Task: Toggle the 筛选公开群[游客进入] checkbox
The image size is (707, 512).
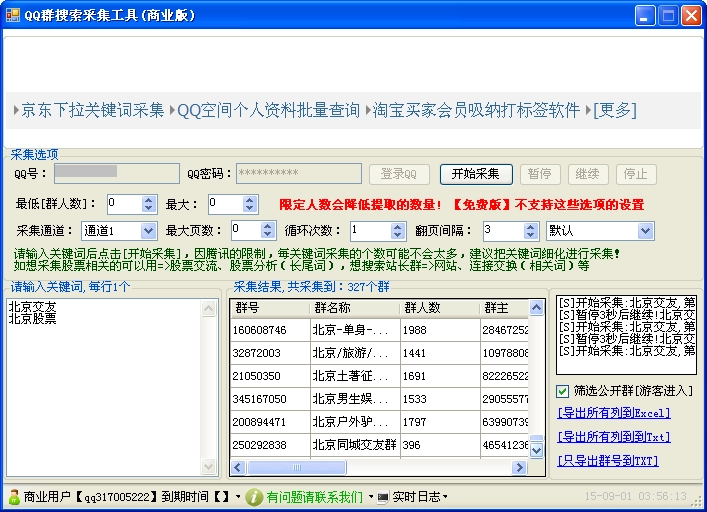Action: point(562,391)
